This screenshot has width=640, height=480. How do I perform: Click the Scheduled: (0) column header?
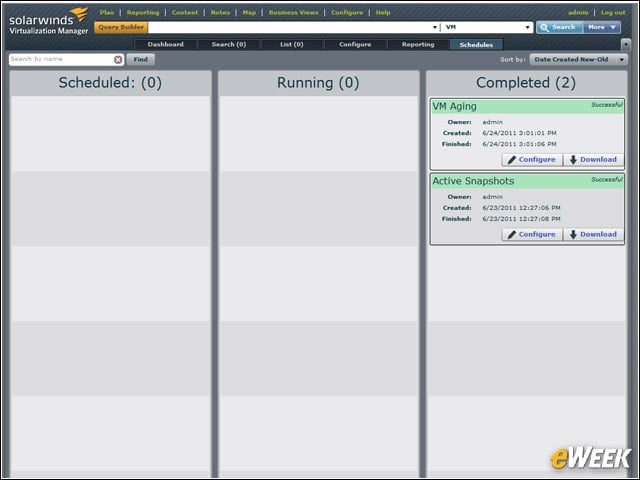point(110,83)
